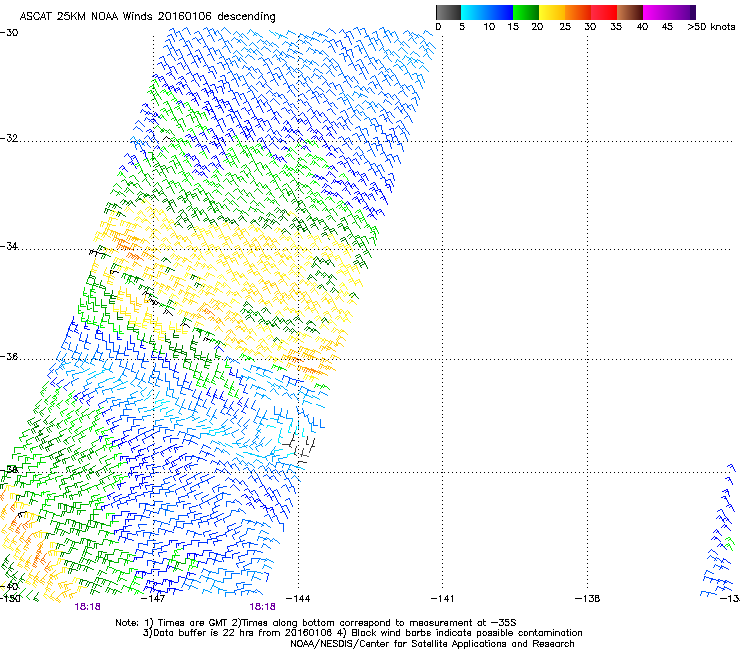Click the orange 25-30 knots color band
Screen dimensions: 740x650
pos(578,12)
